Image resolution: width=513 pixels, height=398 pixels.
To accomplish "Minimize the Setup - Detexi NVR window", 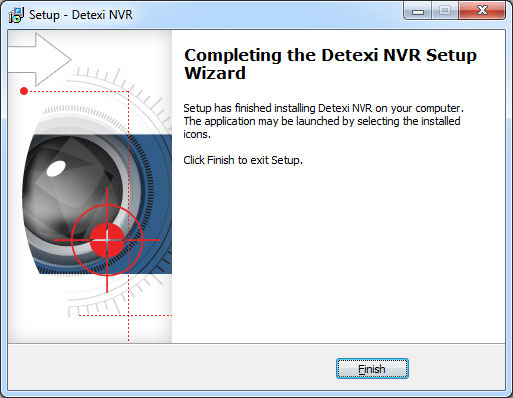I will coord(418,10).
